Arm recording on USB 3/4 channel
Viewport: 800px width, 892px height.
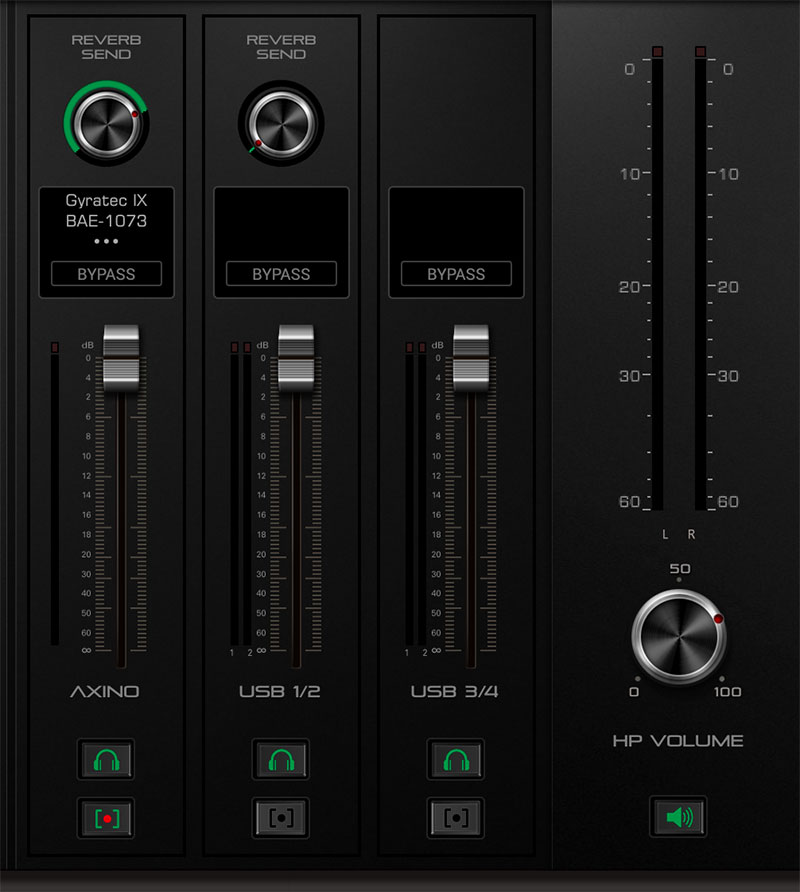(456, 817)
